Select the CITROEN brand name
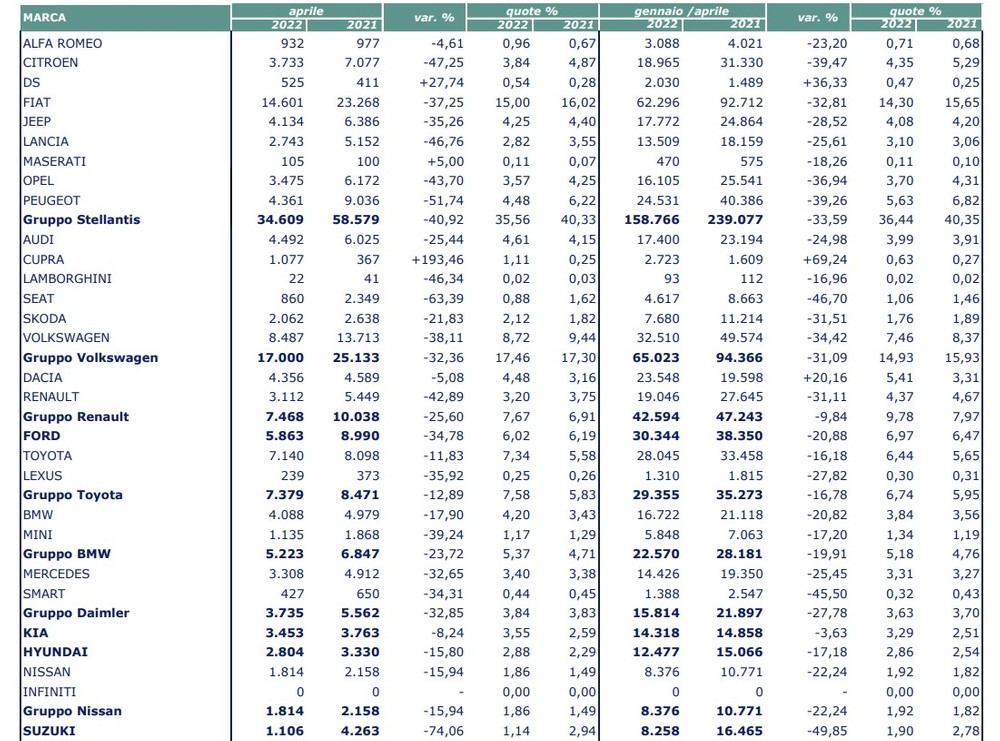 [50, 62]
